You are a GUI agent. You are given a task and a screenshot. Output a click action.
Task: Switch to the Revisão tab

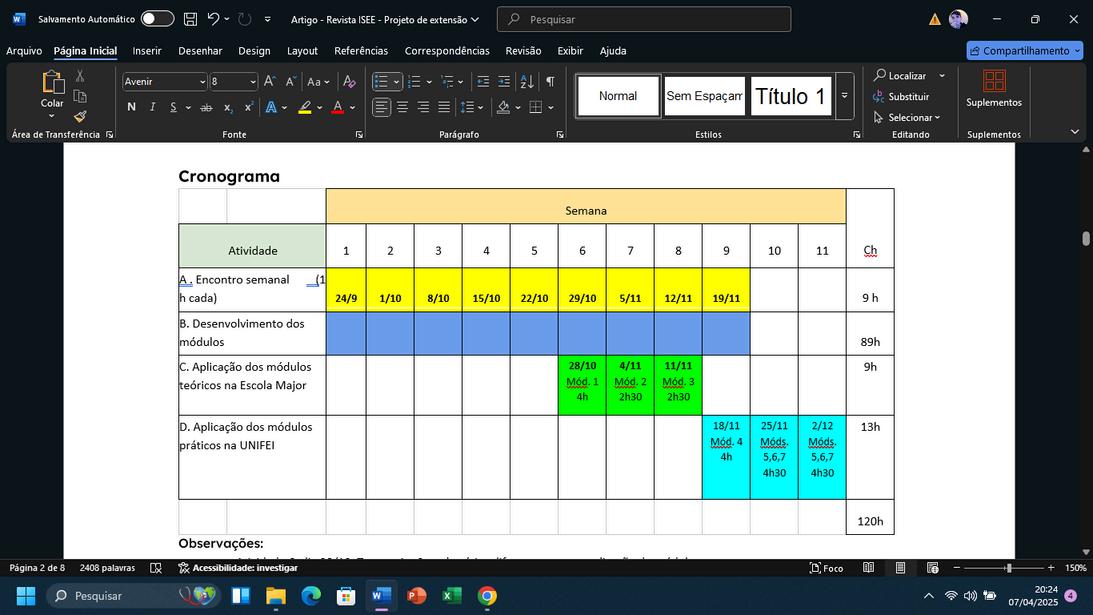[x=523, y=51]
